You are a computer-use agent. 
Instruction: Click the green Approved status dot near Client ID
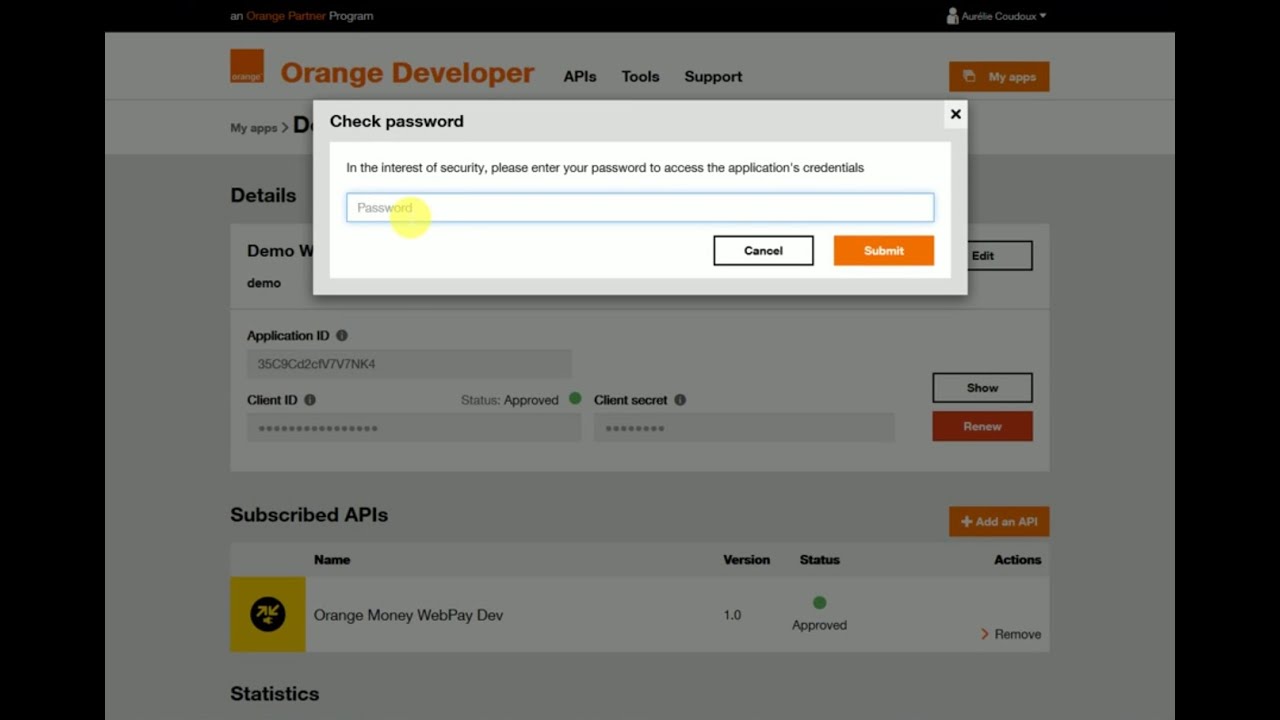tap(575, 398)
